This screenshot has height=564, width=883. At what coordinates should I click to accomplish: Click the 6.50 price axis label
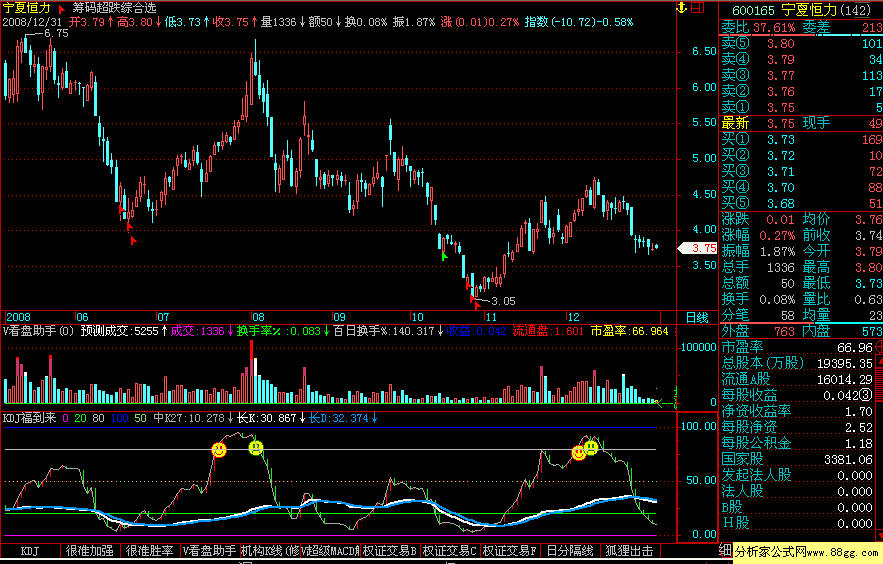(x=704, y=51)
